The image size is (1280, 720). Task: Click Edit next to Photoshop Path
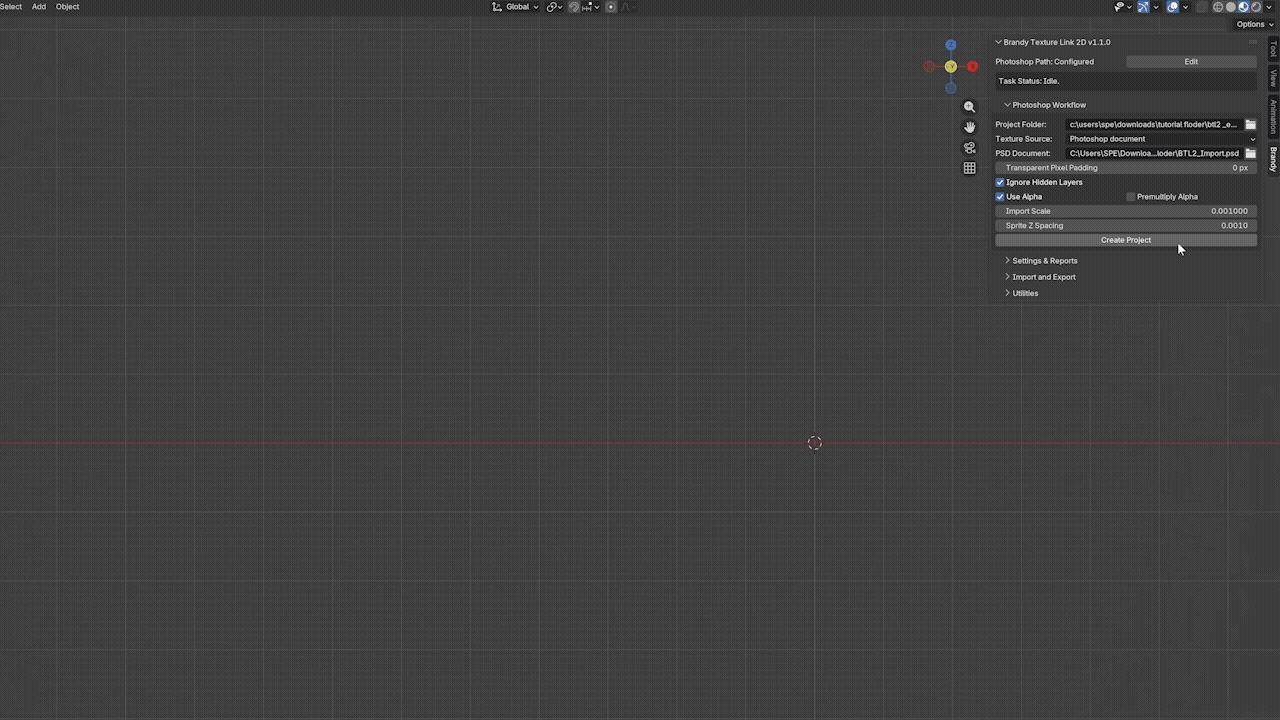tap(1191, 62)
